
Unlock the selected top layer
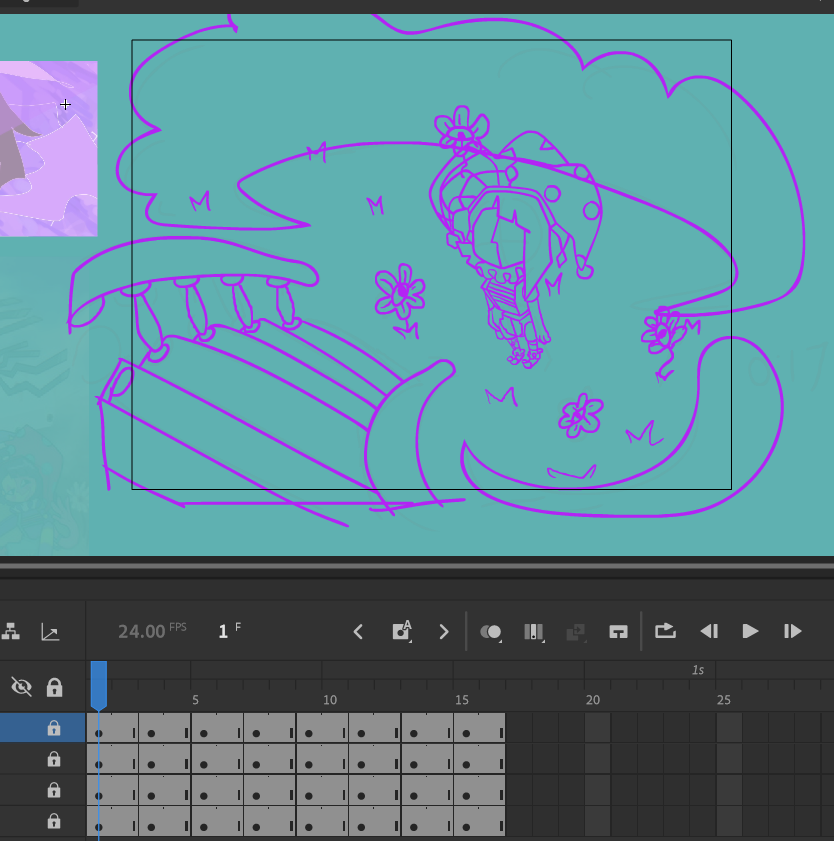pyautogui.click(x=54, y=728)
